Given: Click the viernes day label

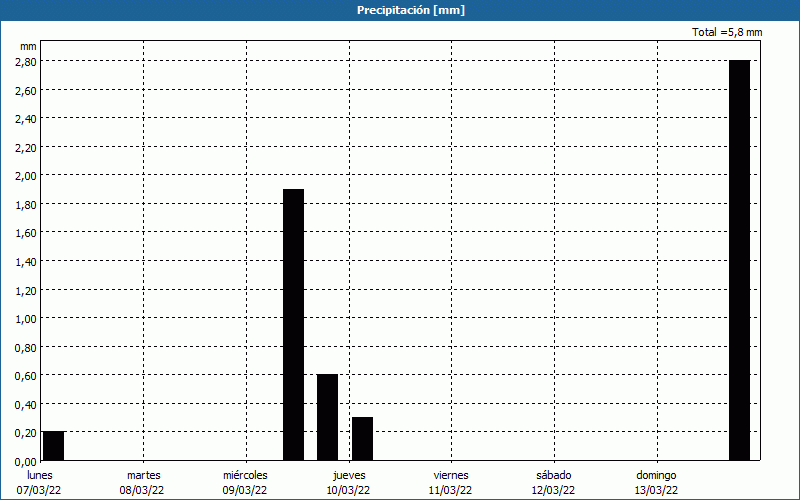Looking at the screenshot, I should pos(451,476).
